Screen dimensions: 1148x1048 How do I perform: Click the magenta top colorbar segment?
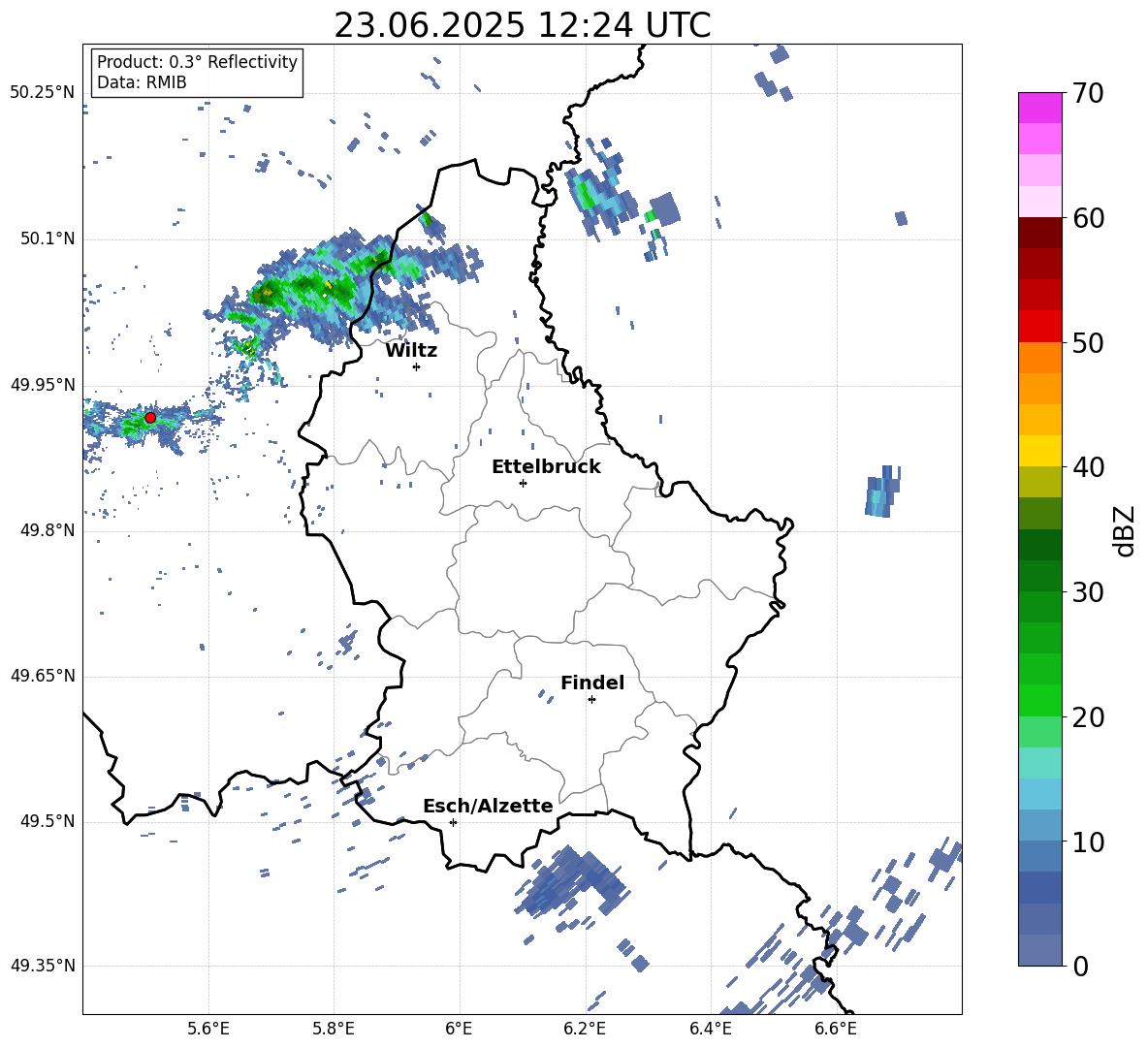click(1039, 108)
